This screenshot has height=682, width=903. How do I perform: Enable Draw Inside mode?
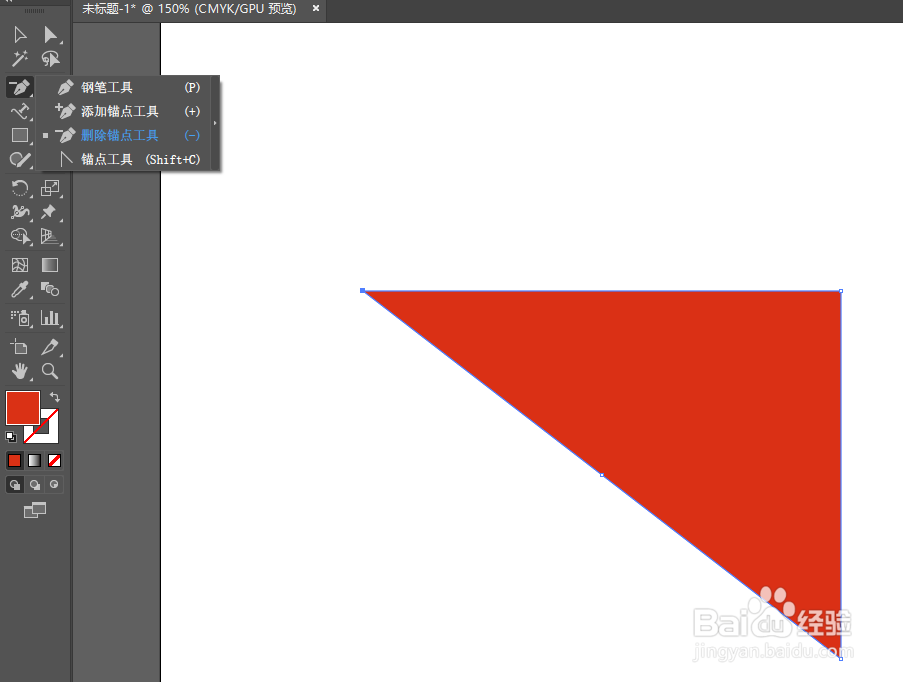pyautogui.click(x=54, y=485)
